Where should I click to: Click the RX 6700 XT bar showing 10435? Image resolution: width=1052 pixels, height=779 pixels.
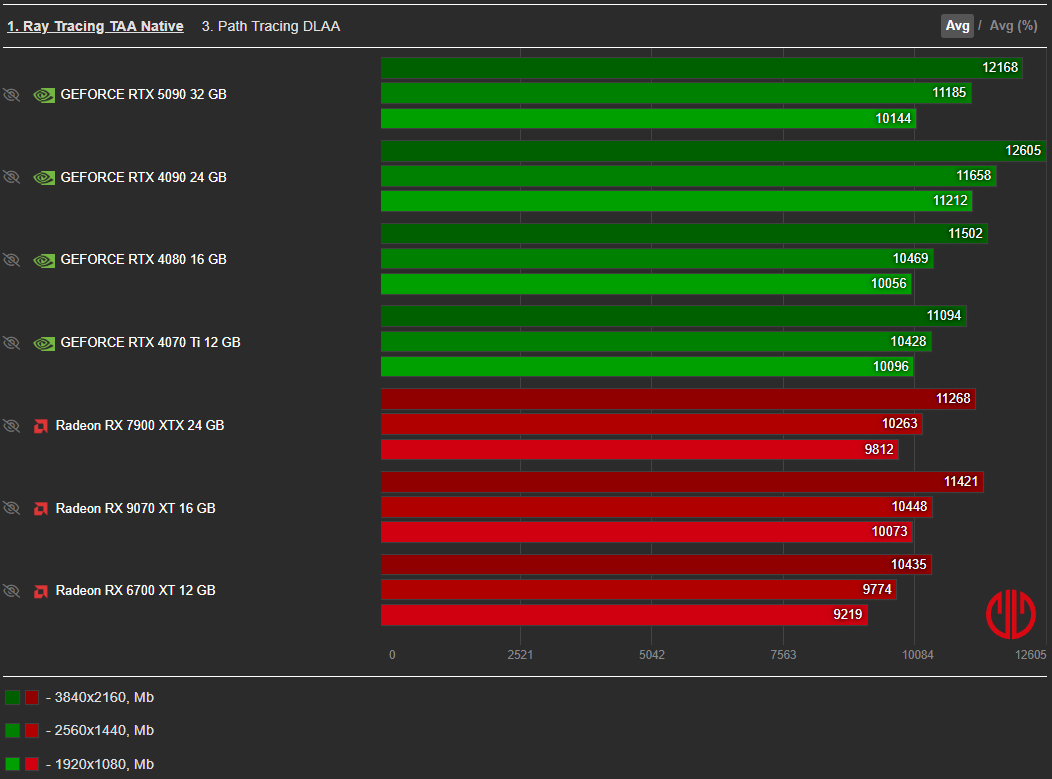(656, 565)
